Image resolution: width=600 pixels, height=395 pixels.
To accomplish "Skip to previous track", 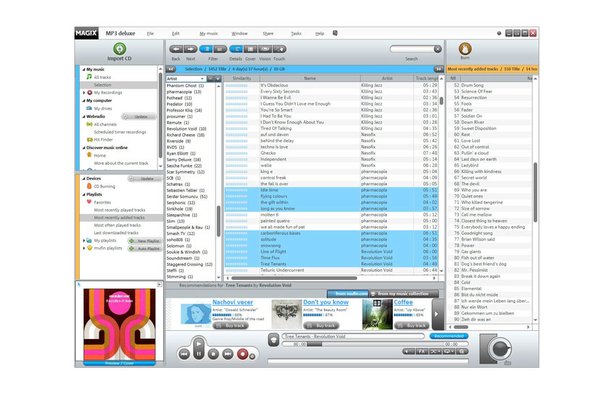I will [x=184, y=354].
